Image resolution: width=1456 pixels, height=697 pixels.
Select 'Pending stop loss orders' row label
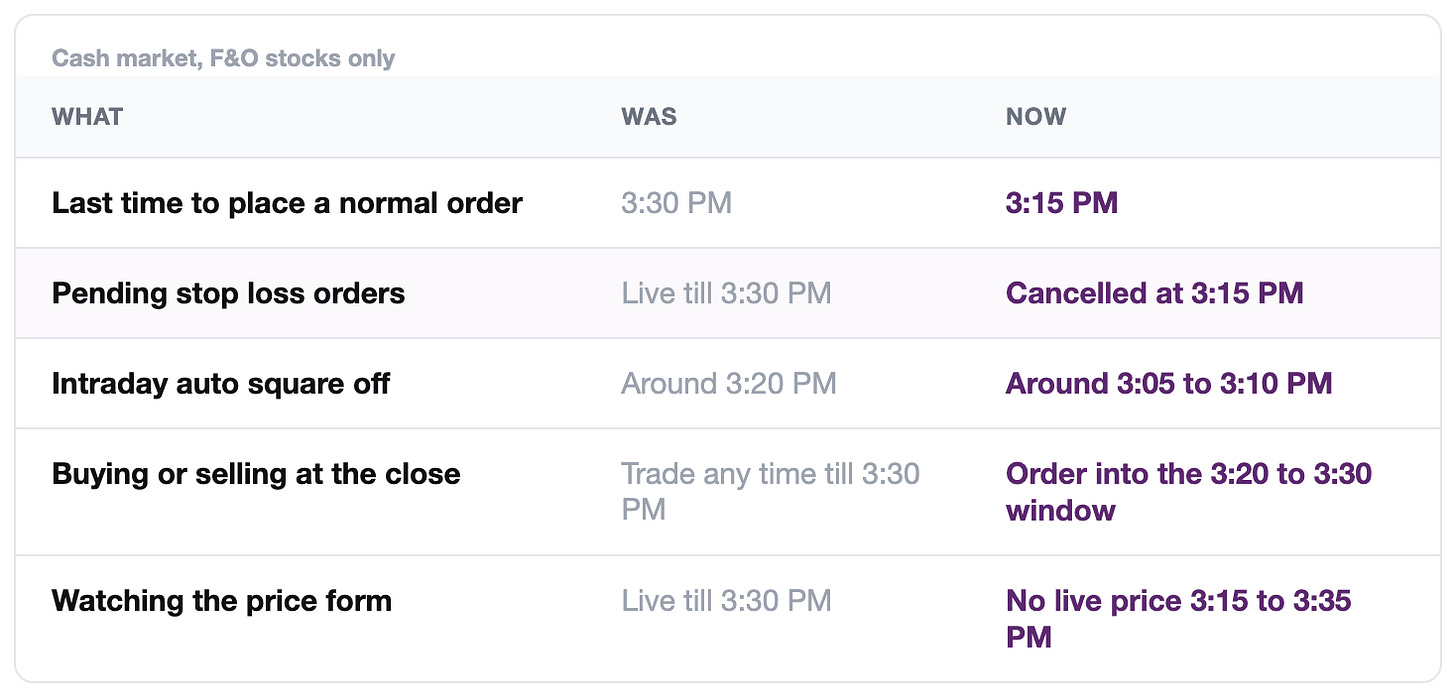coord(229,293)
